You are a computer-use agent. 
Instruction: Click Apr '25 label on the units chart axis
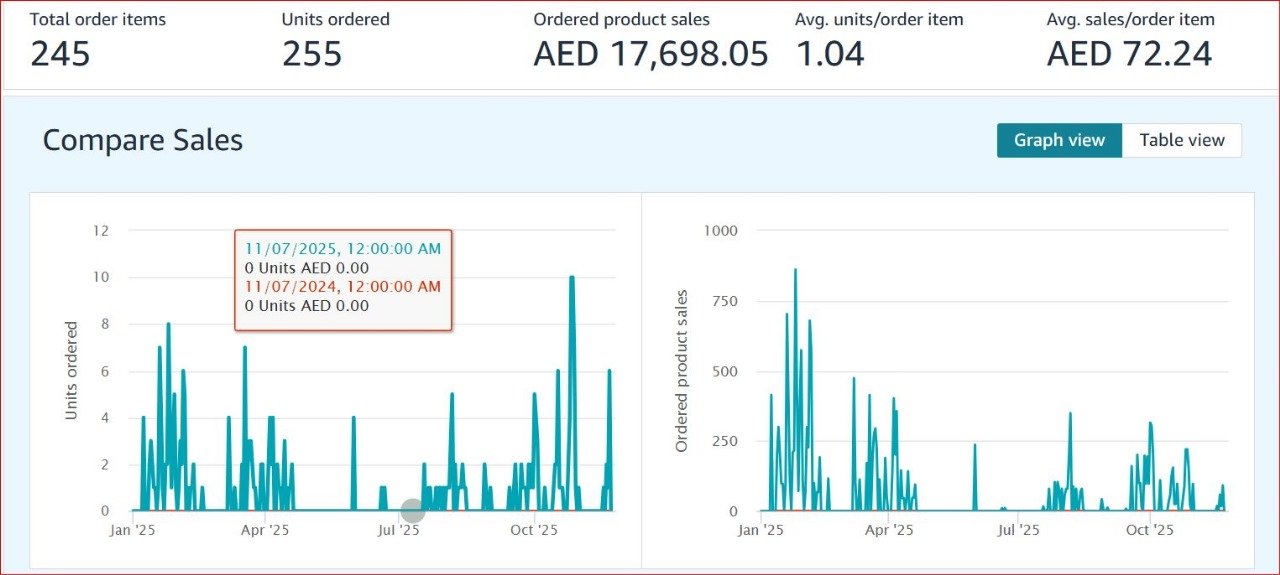click(x=266, y=530)
